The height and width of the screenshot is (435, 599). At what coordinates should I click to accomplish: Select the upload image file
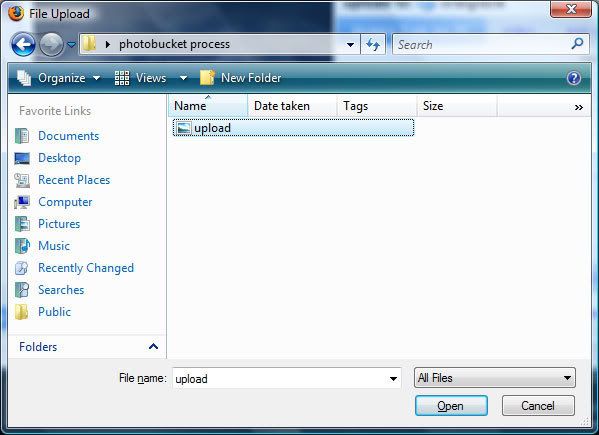click(x=293, y=128)
